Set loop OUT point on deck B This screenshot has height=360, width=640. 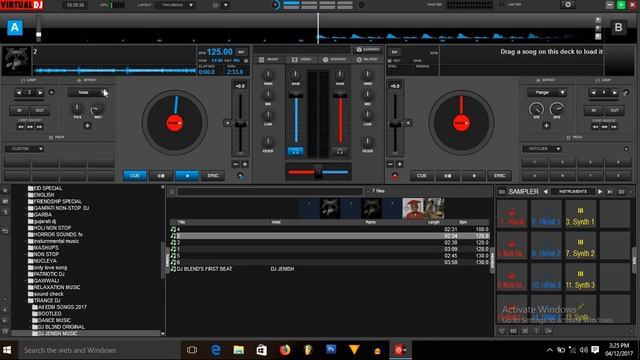(614, 110)
